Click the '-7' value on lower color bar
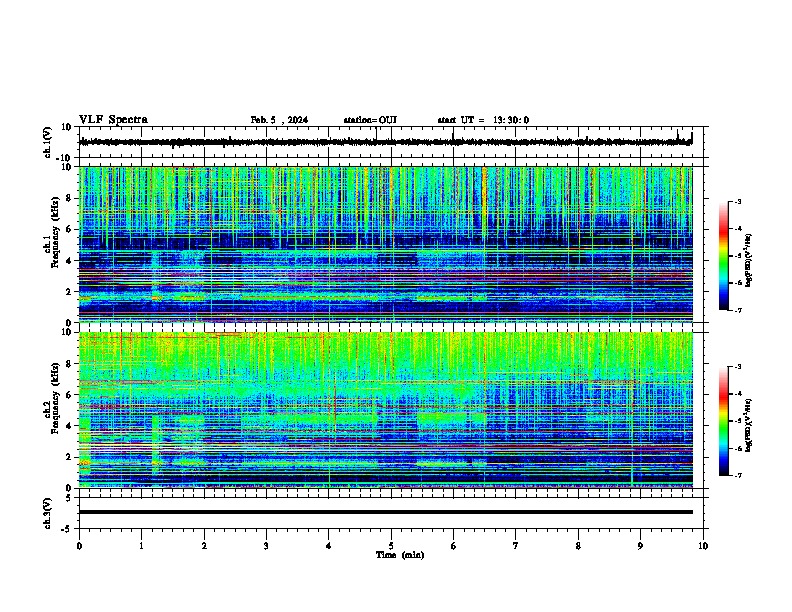 pos(737,476)
